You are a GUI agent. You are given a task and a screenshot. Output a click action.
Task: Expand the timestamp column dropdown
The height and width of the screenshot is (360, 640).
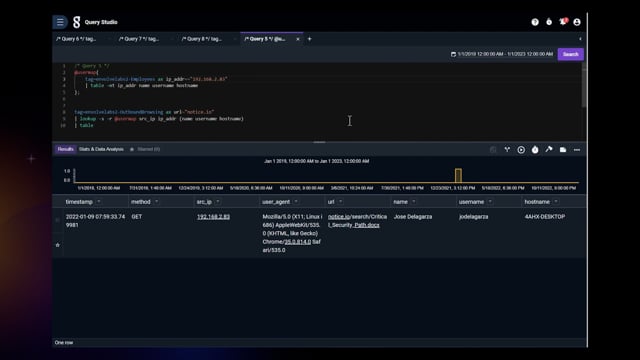click(99, 202)
